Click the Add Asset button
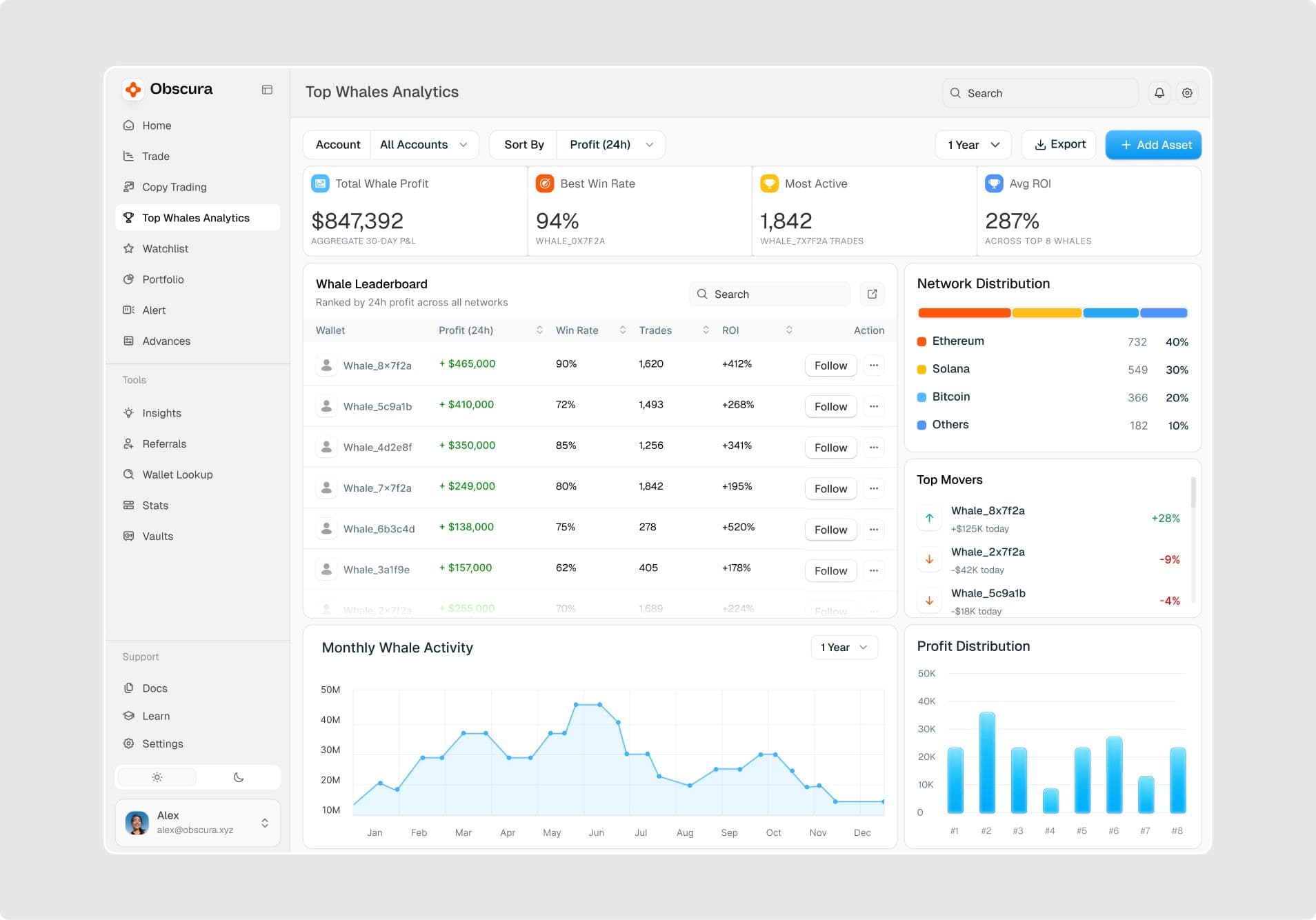The width and height of the screenshot is (1316, 920). (1153, 145)
